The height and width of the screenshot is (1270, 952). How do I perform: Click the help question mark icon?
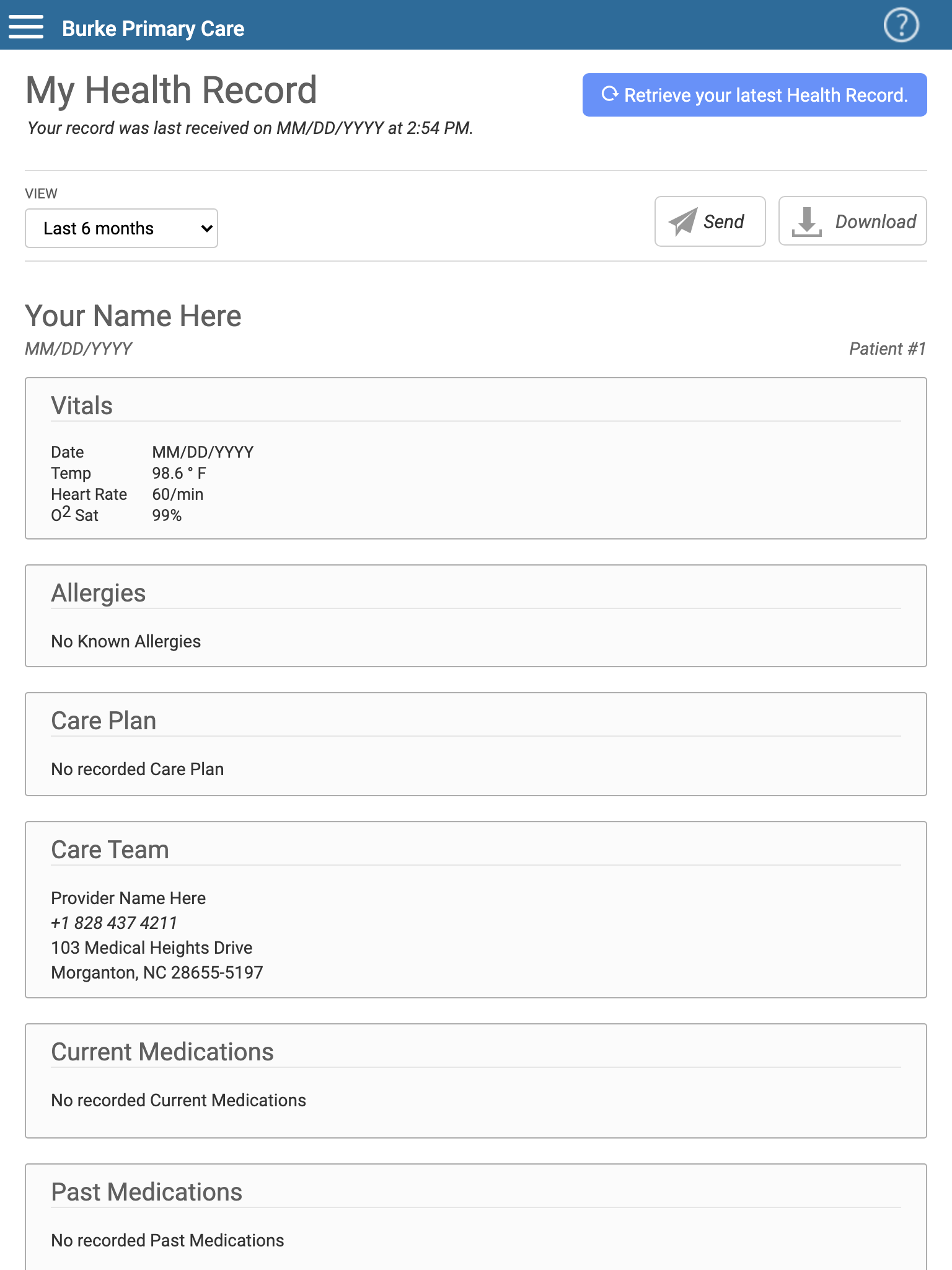point(901,25)
